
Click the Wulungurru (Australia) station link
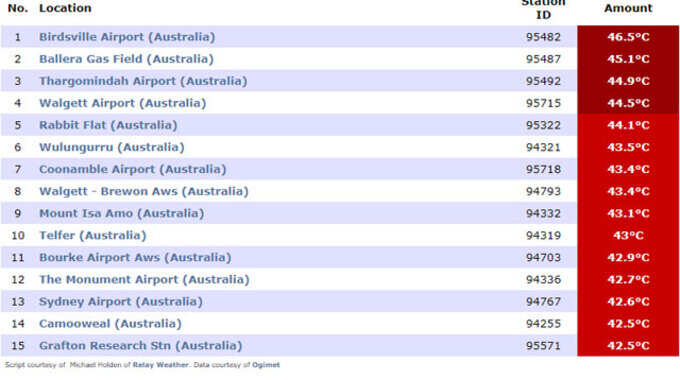click(111, 147)
